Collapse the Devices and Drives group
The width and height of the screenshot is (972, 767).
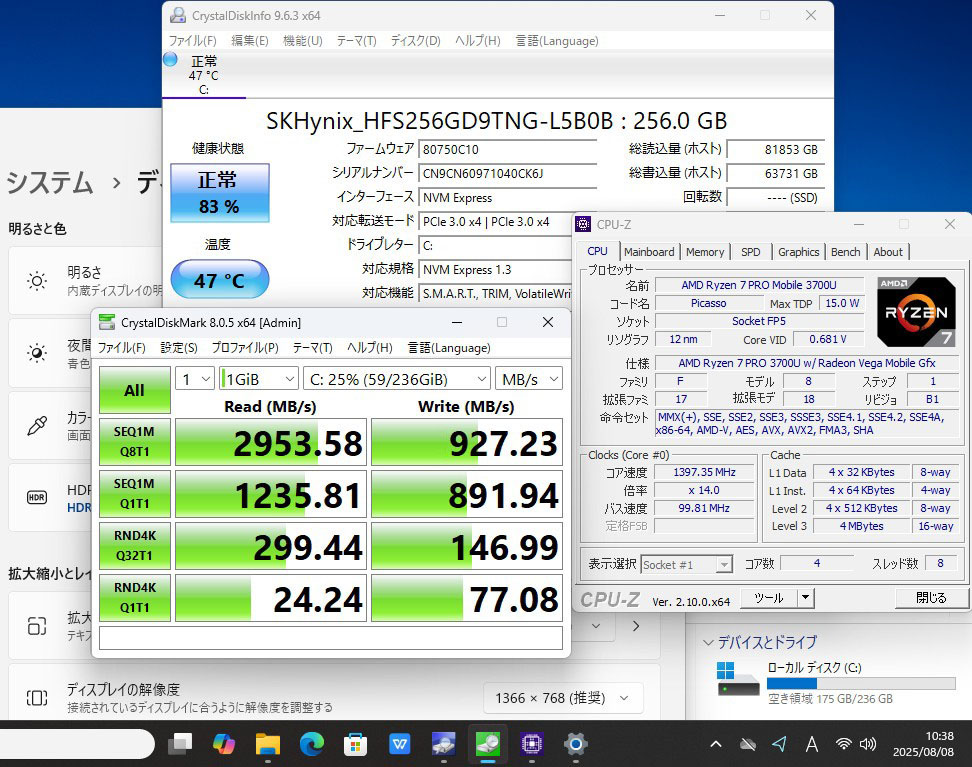pos(708,642)
